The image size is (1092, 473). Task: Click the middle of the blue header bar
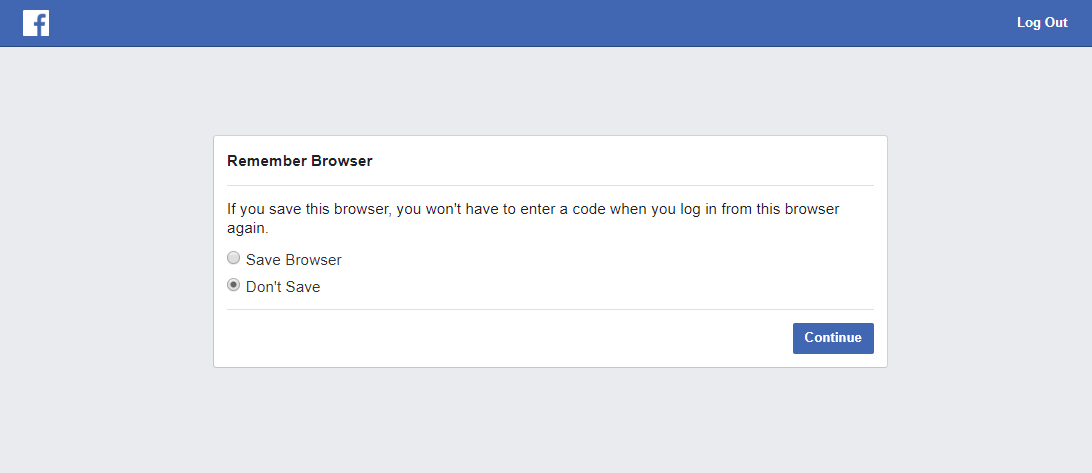click(x=546, y=23)
